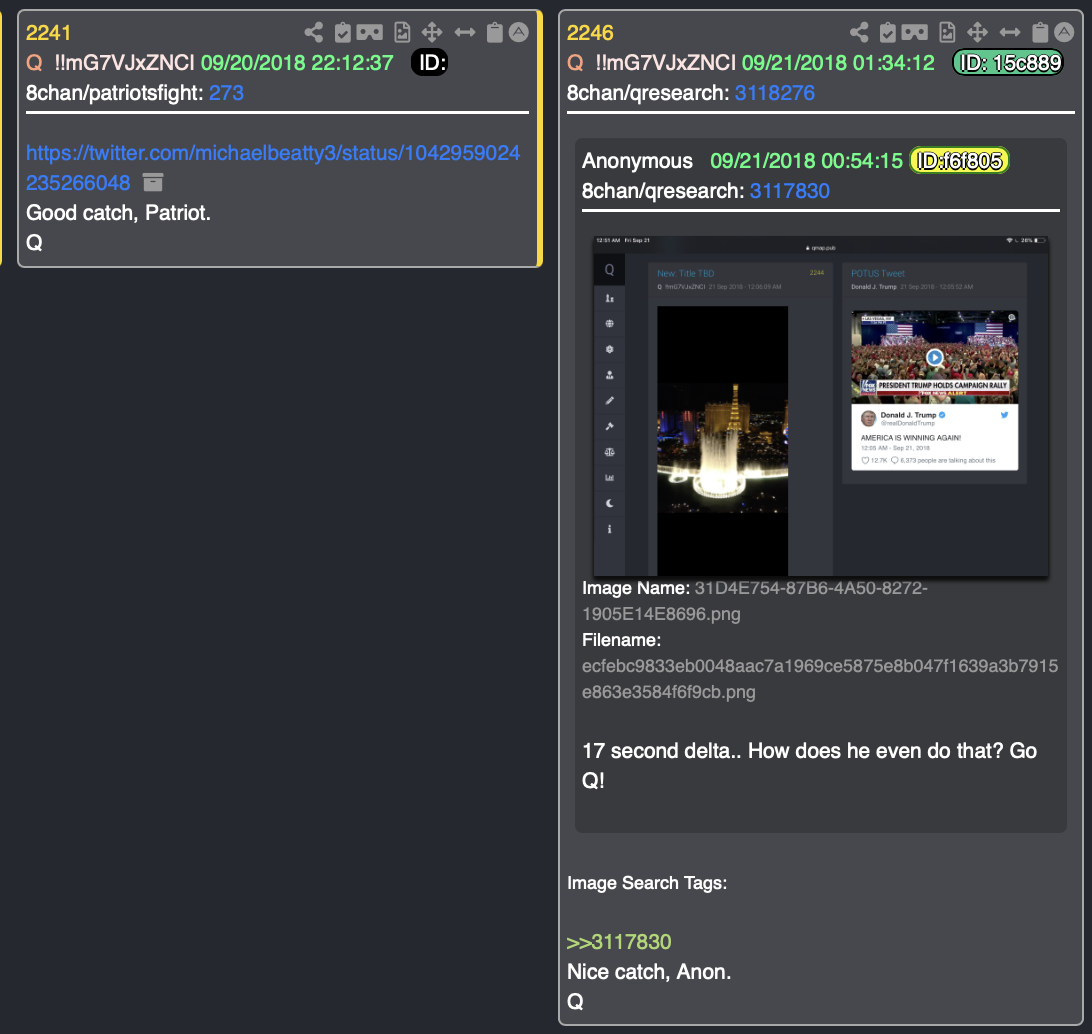Image resolution: width=1092 pixels, height=1034 pixels.
Task: Follow the >>3117830 reply reference
Action: click(619, 942)
